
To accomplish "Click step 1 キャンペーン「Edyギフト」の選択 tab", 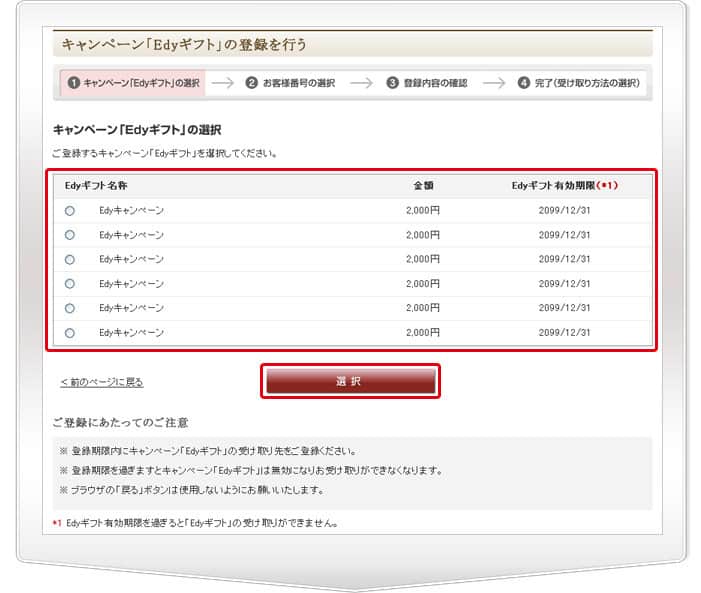I will tap(132, 83).
